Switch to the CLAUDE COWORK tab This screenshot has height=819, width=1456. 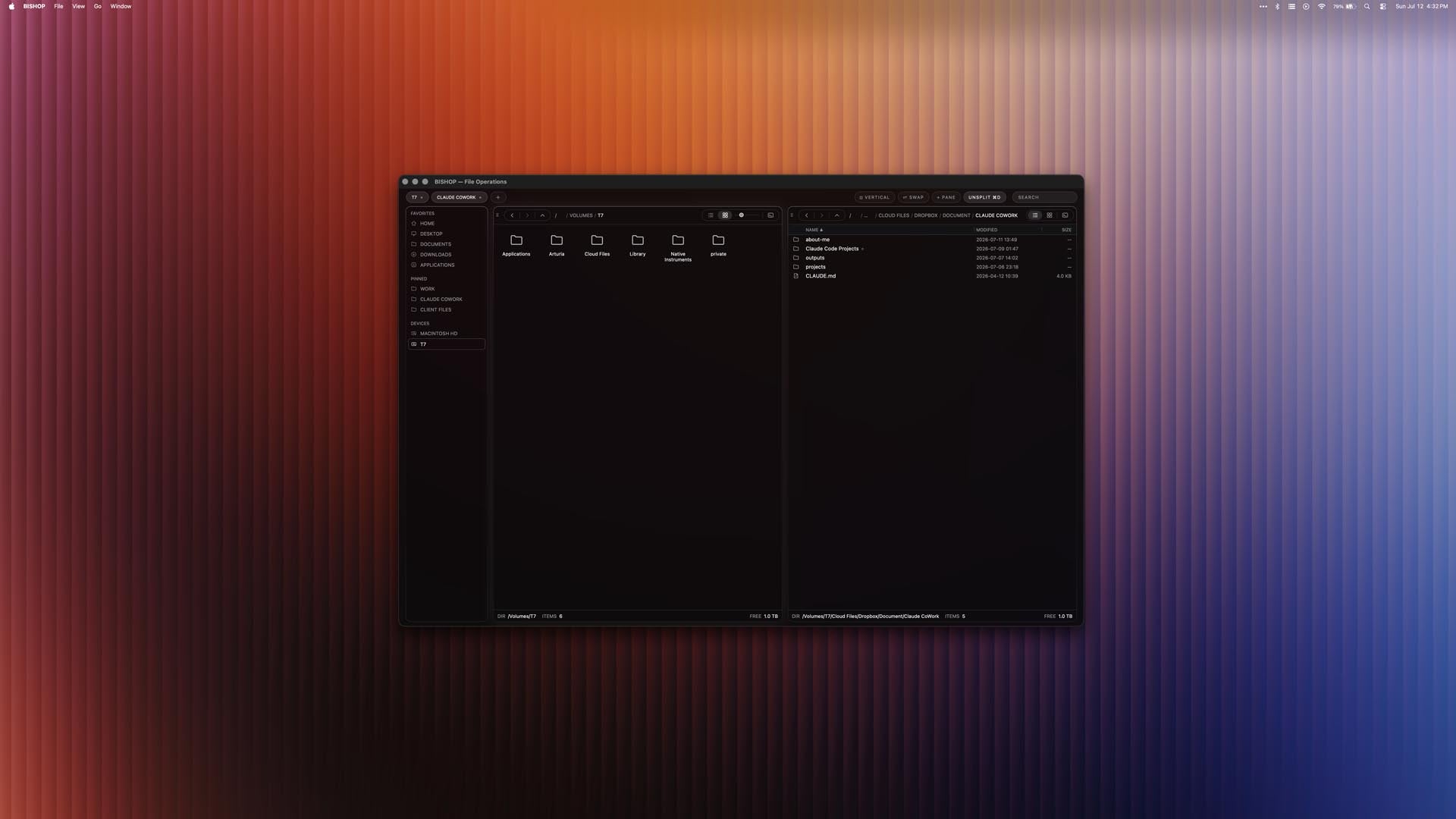(456, 197)
